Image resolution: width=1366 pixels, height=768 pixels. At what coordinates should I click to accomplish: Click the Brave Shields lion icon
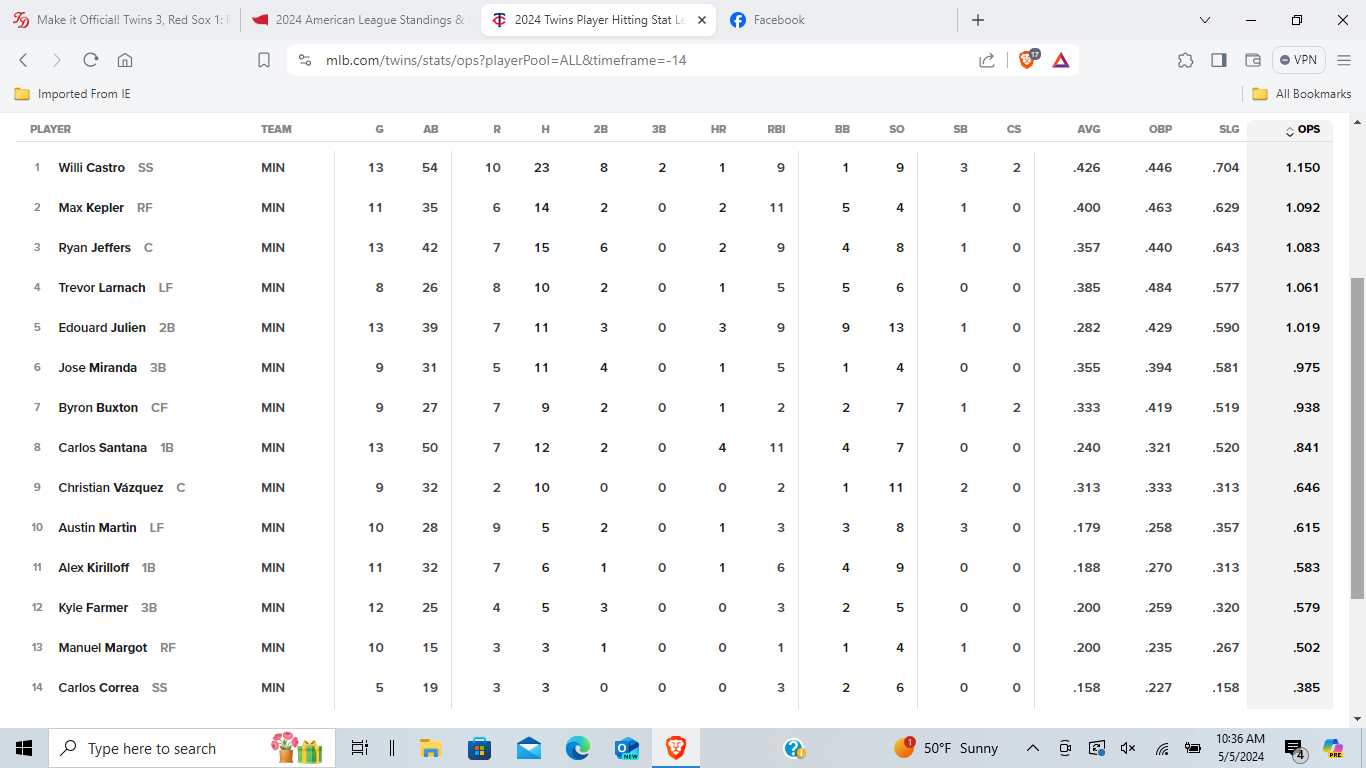[1027, 60]
